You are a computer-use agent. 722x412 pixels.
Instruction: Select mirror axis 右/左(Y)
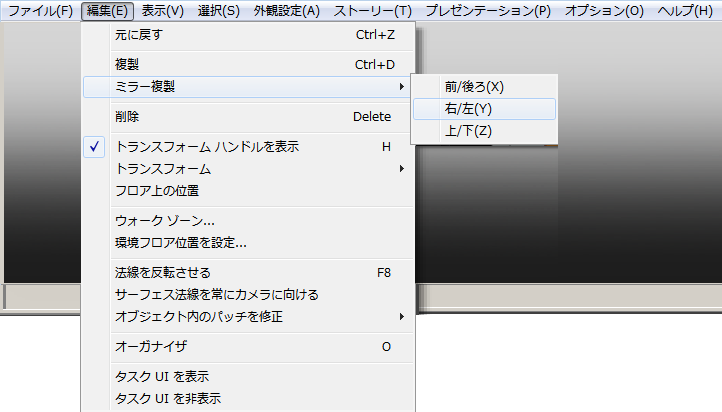pos(484,109)
